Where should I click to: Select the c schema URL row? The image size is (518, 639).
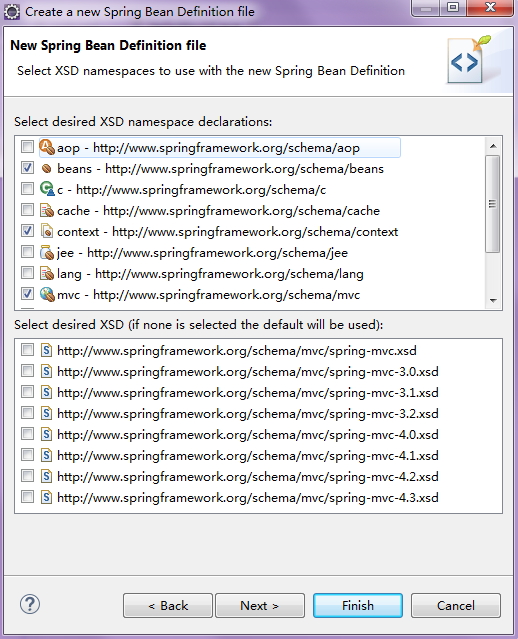(192, 189)
